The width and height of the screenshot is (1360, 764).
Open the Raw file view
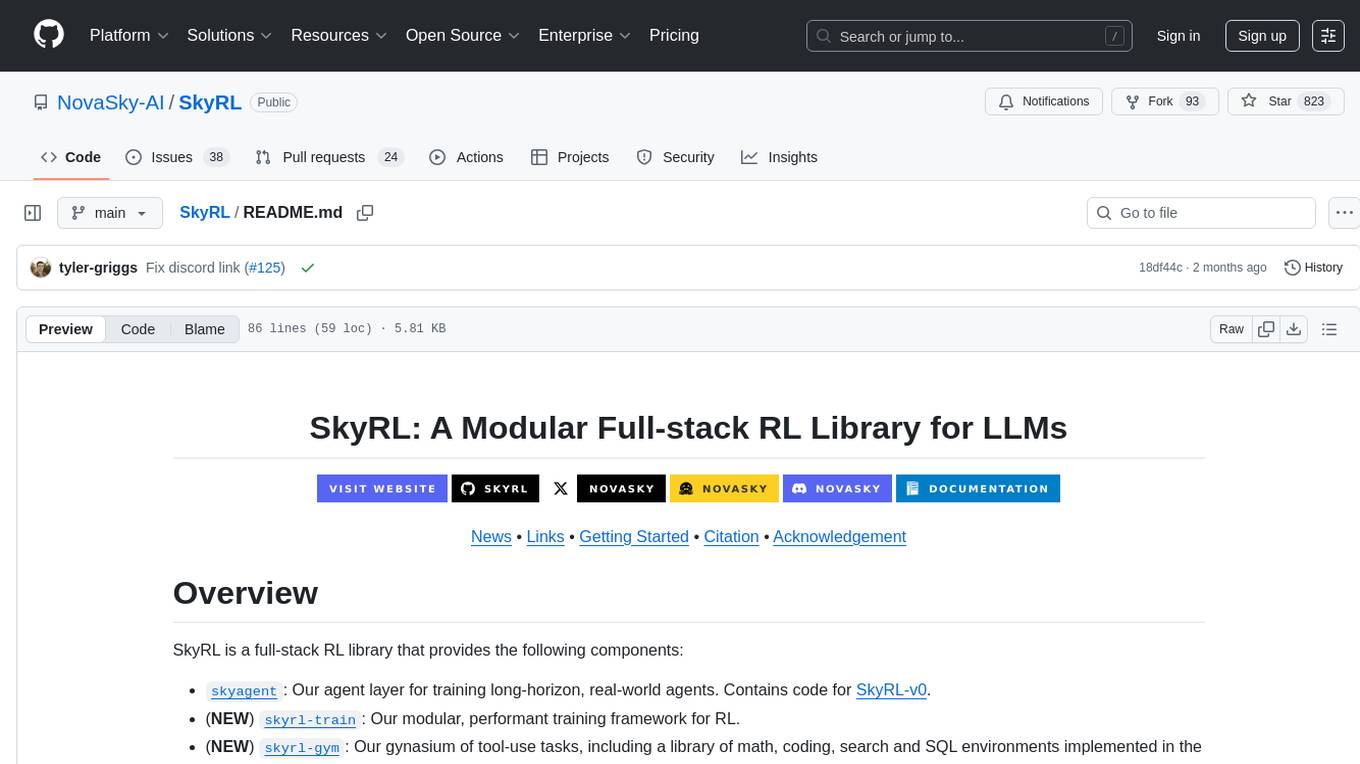1231,329
